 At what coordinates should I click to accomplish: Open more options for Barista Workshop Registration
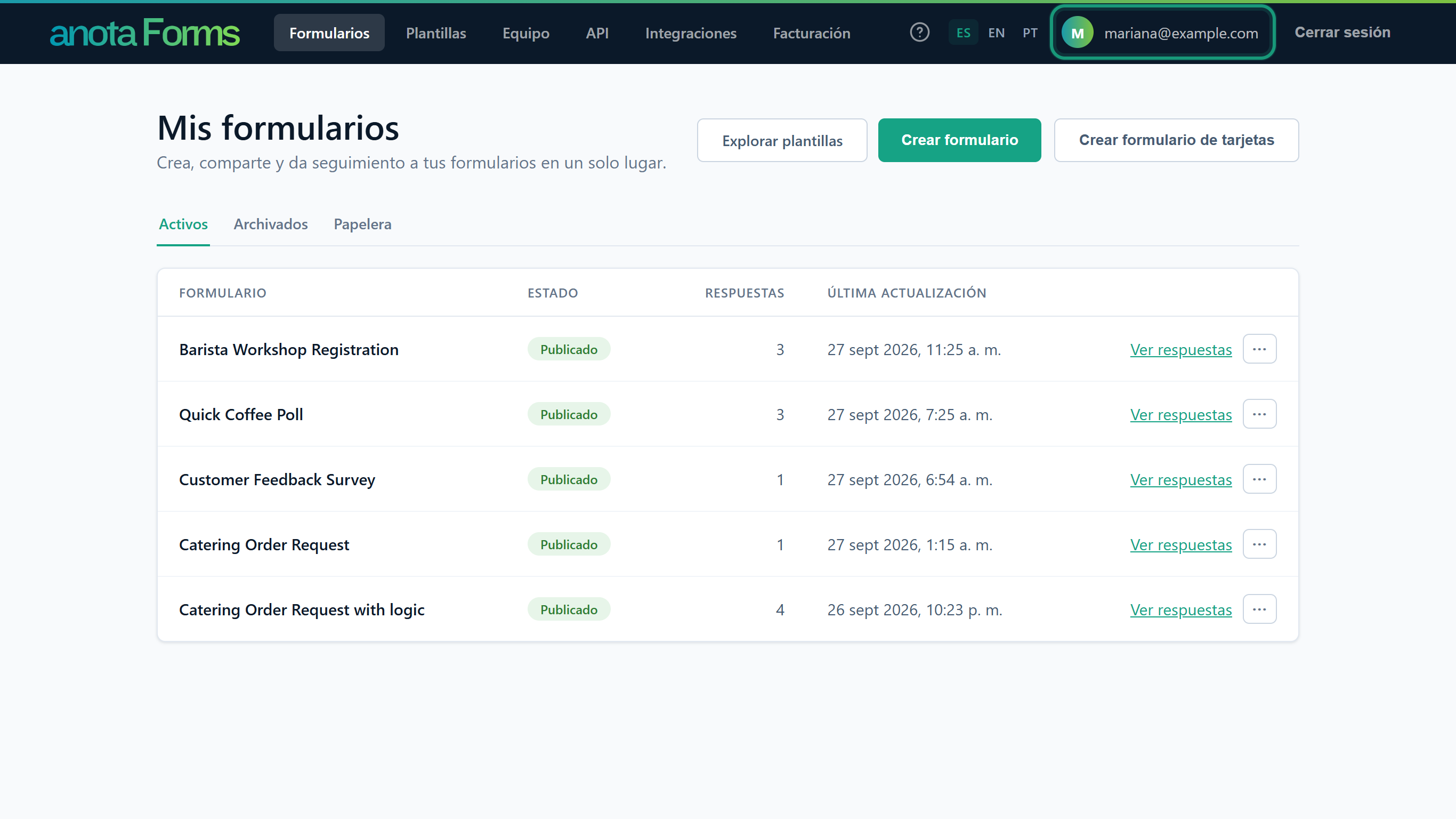click(1259, 349)
